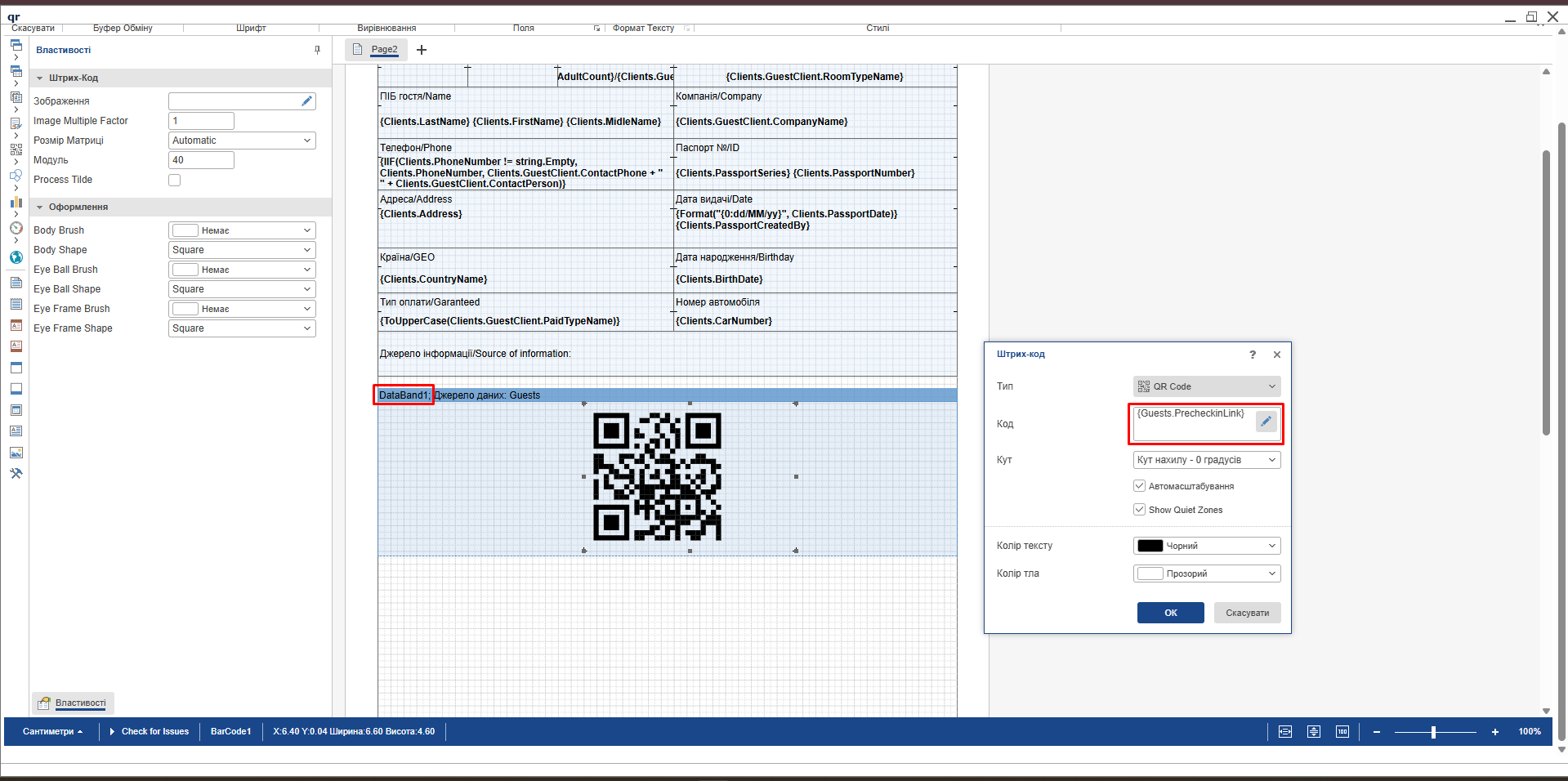The image size is (1568, 781).
Task: Click Check for Issues in status bar
Action: pos(154,732)
